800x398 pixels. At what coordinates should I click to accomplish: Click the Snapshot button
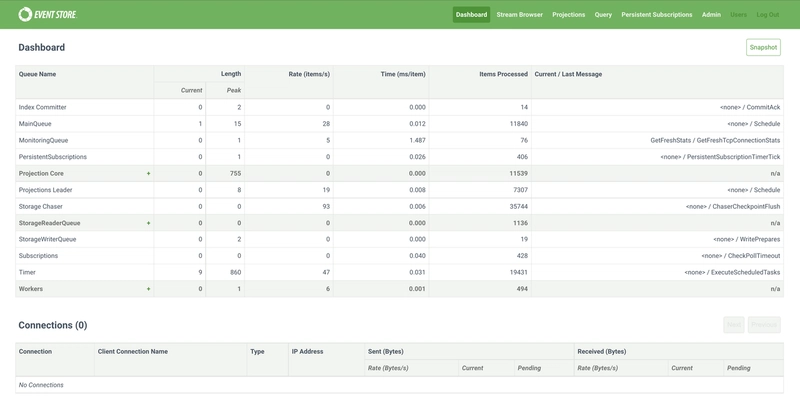[763, 47]
